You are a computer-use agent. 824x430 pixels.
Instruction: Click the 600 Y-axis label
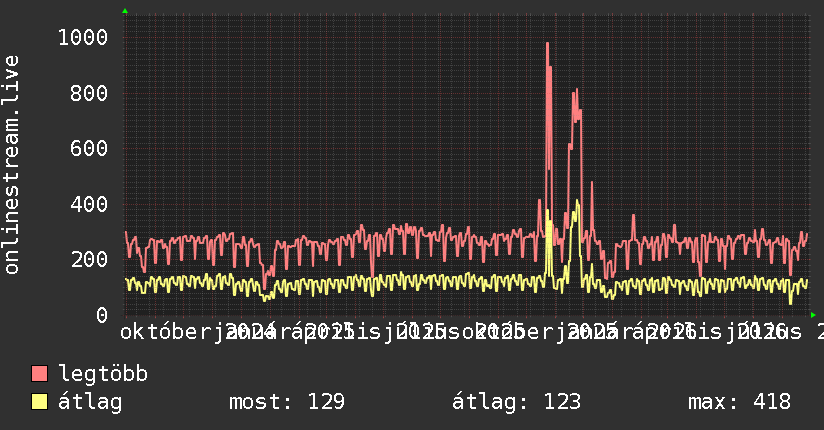[x=89, y=148]
